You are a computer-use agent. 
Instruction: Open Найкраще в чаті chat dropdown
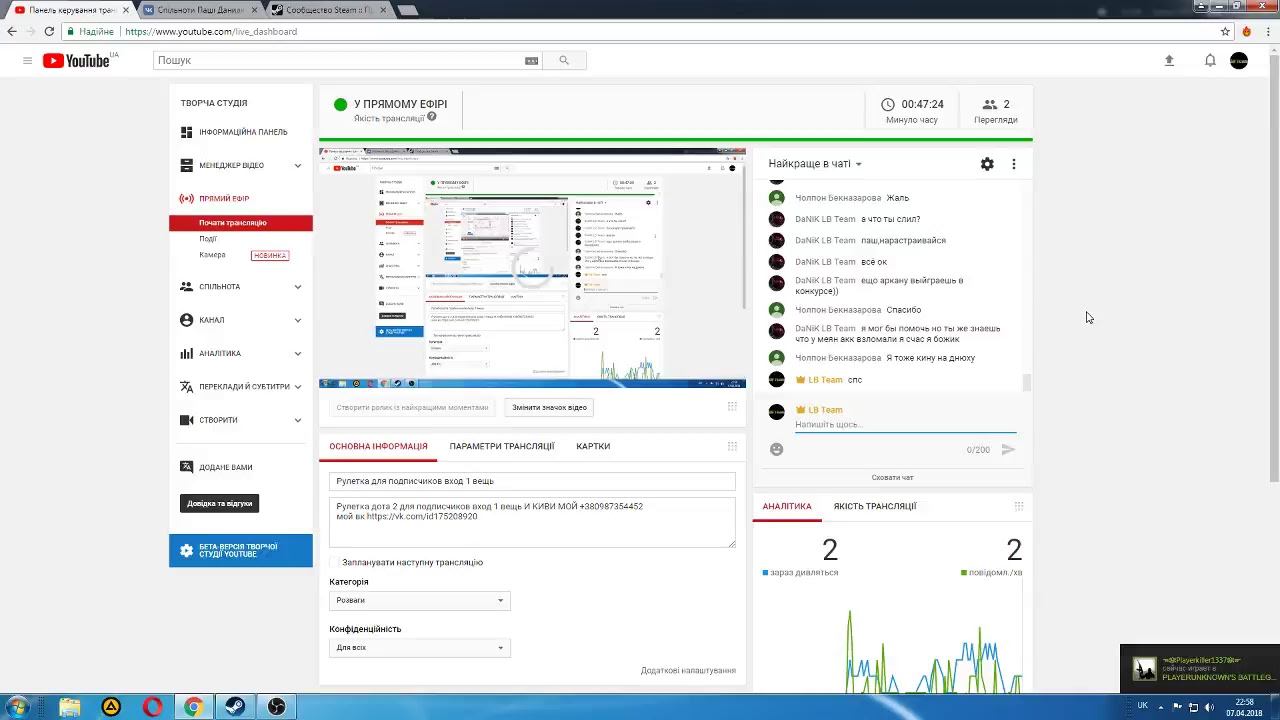coord(815,164)
